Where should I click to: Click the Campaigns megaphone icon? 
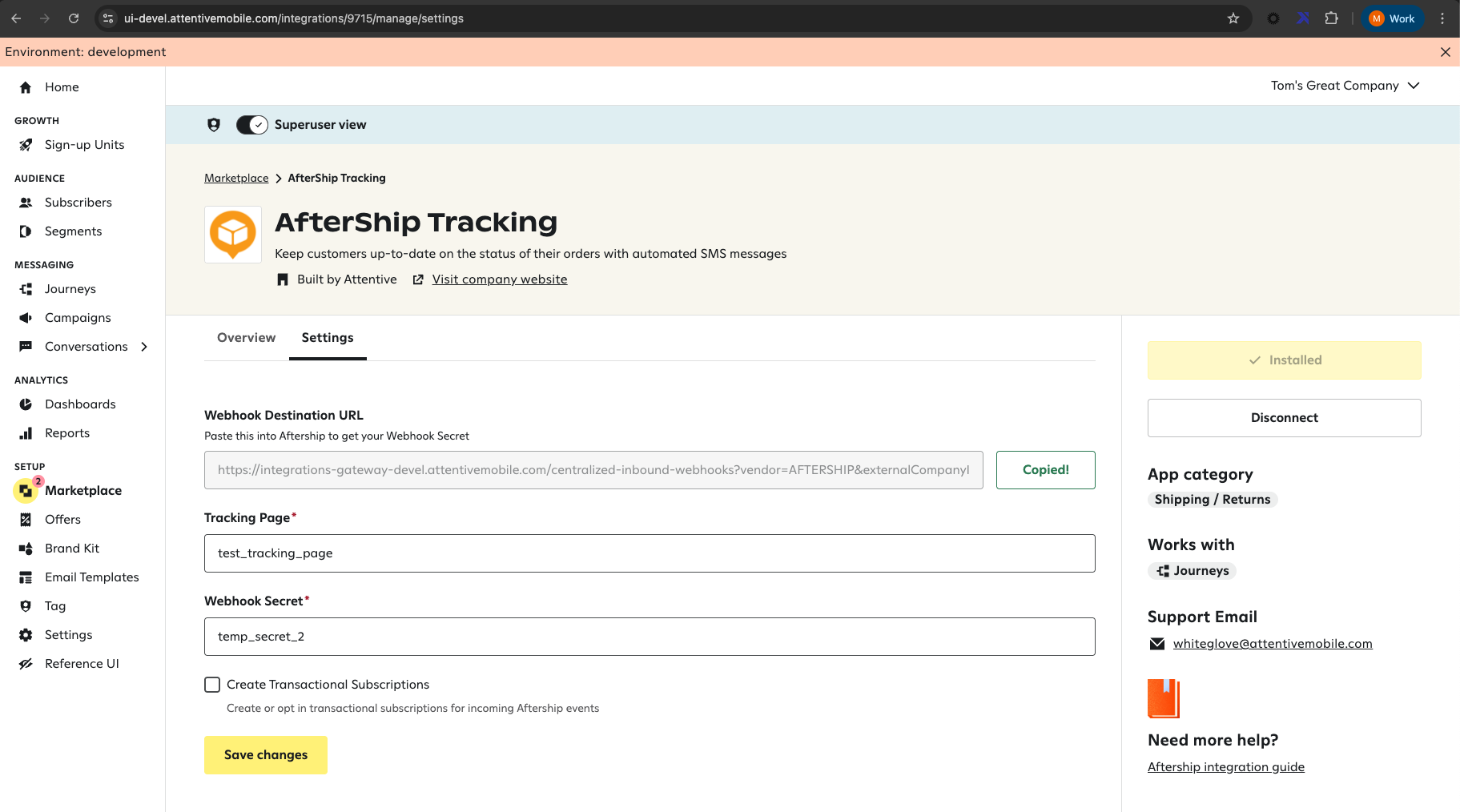(x=26, y=318)
